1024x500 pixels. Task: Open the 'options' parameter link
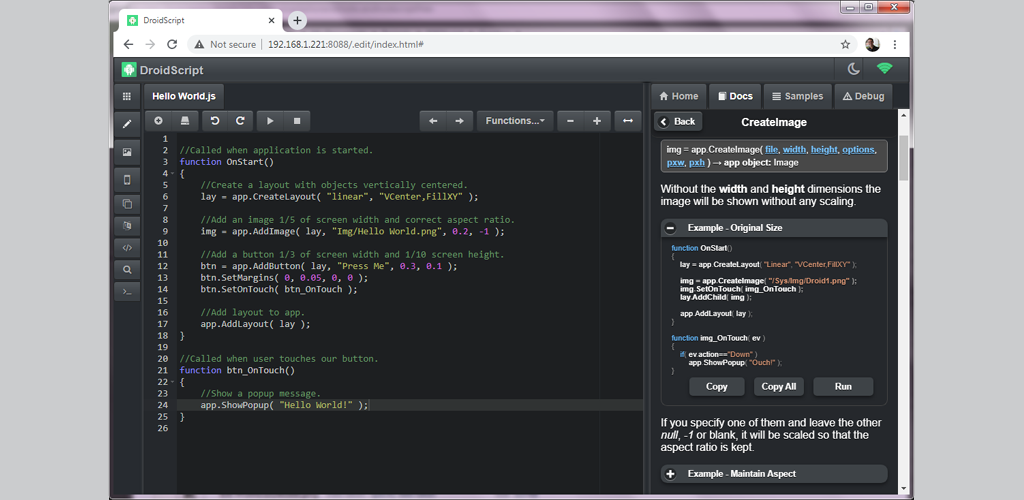[x=858, y=149]
